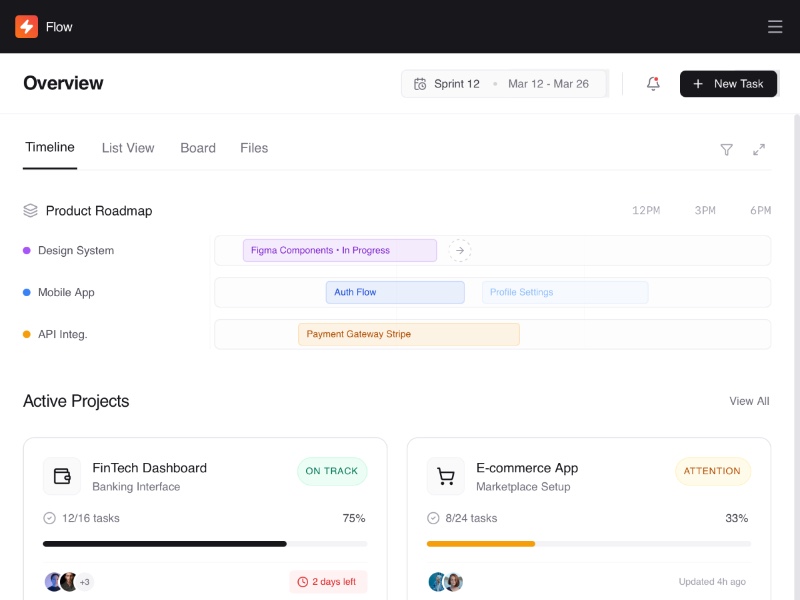
Task: Open the hamburger menu
Action: (775, 27)
